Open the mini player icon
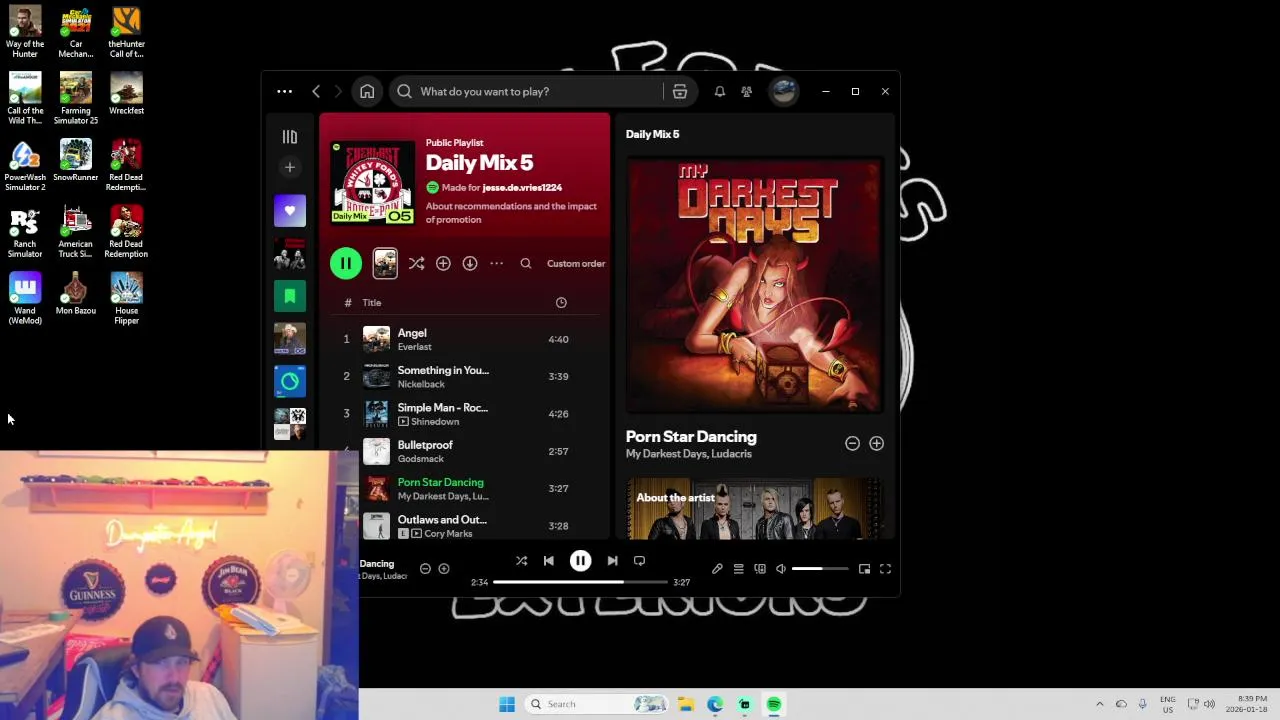 (864, 569)
